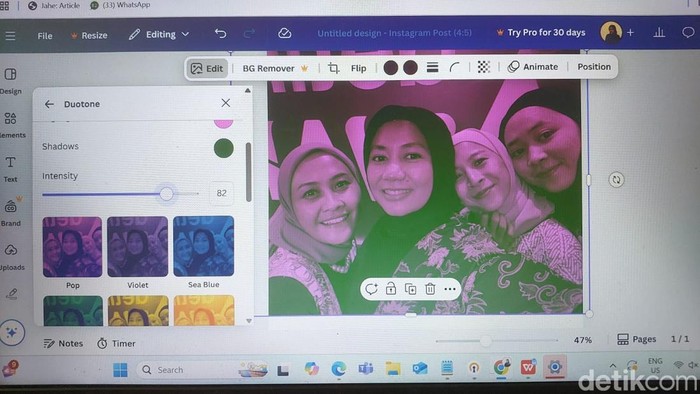Start the Timer tool

point(117,344)
